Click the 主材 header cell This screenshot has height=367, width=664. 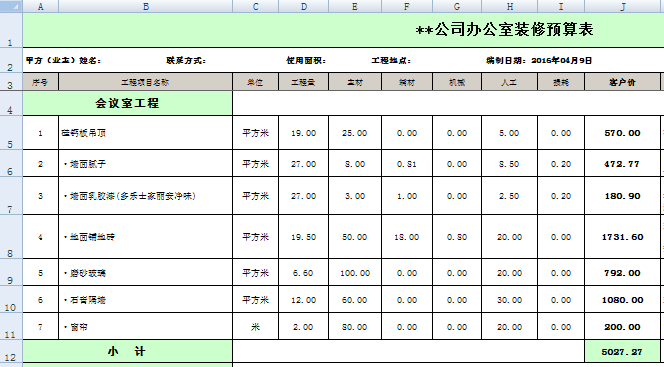coord(355,82)
